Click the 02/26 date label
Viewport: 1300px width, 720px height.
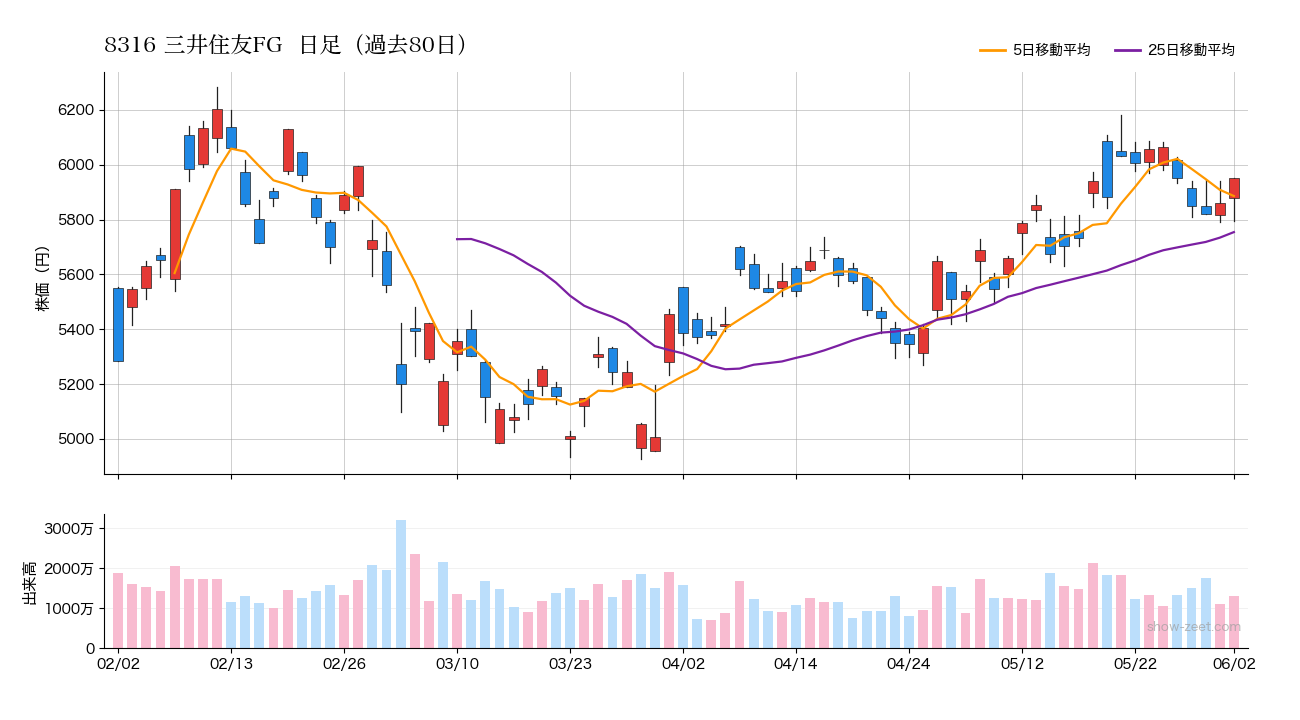(344, 663)
